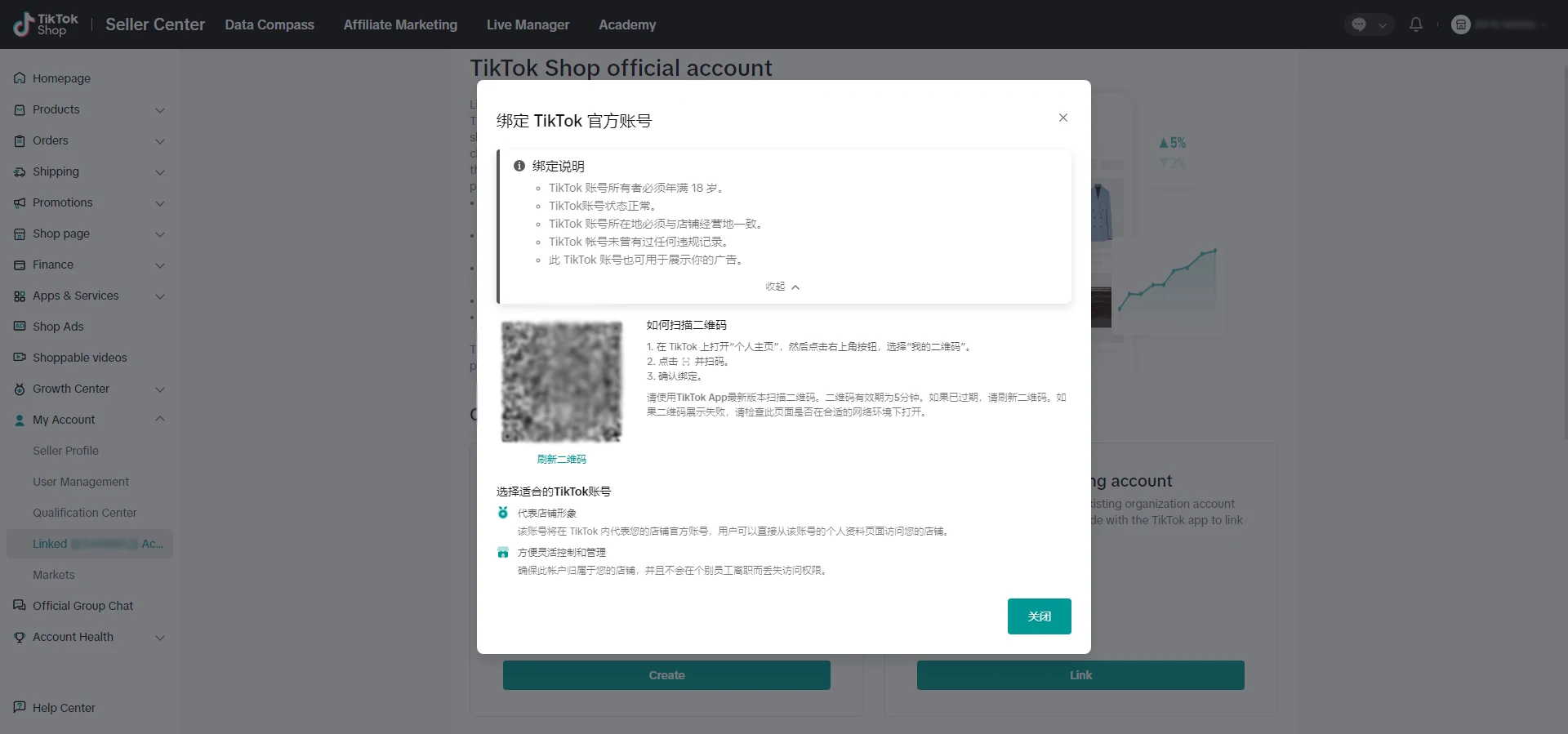Open the Data Compass tab
The height and width of the screenshot is (734, 1568).
pyautogui.click(x=269, y=24)
